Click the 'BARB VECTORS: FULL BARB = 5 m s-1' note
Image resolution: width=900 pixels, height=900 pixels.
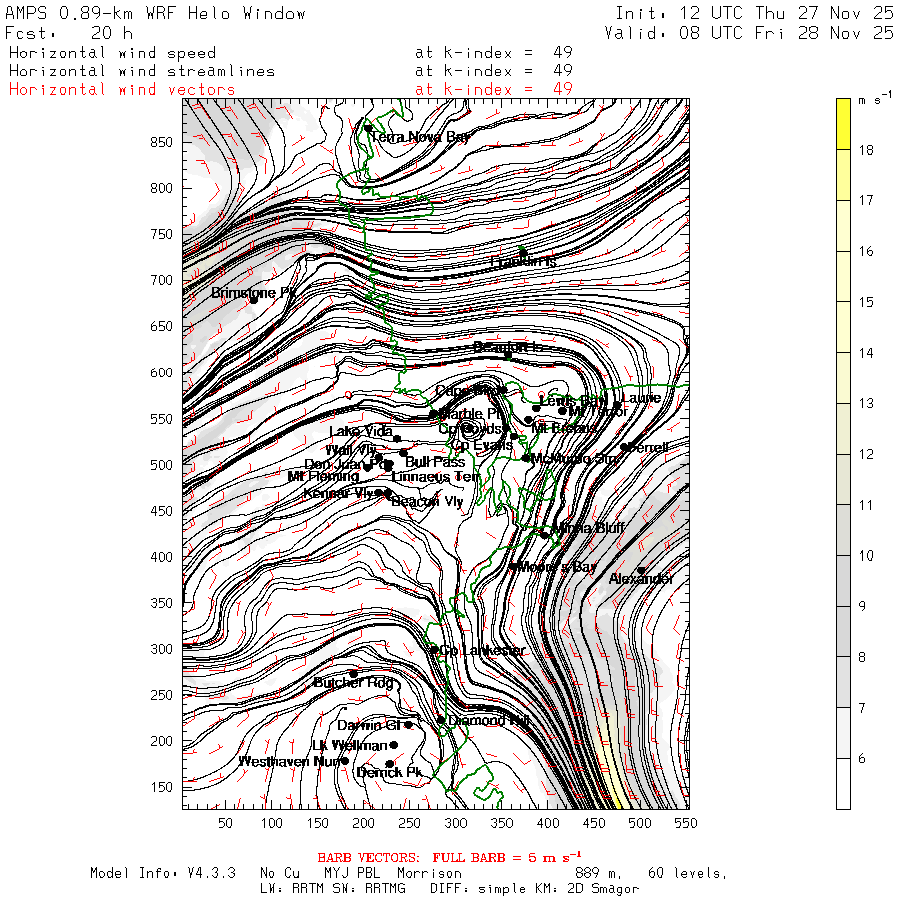click(449, 857)
